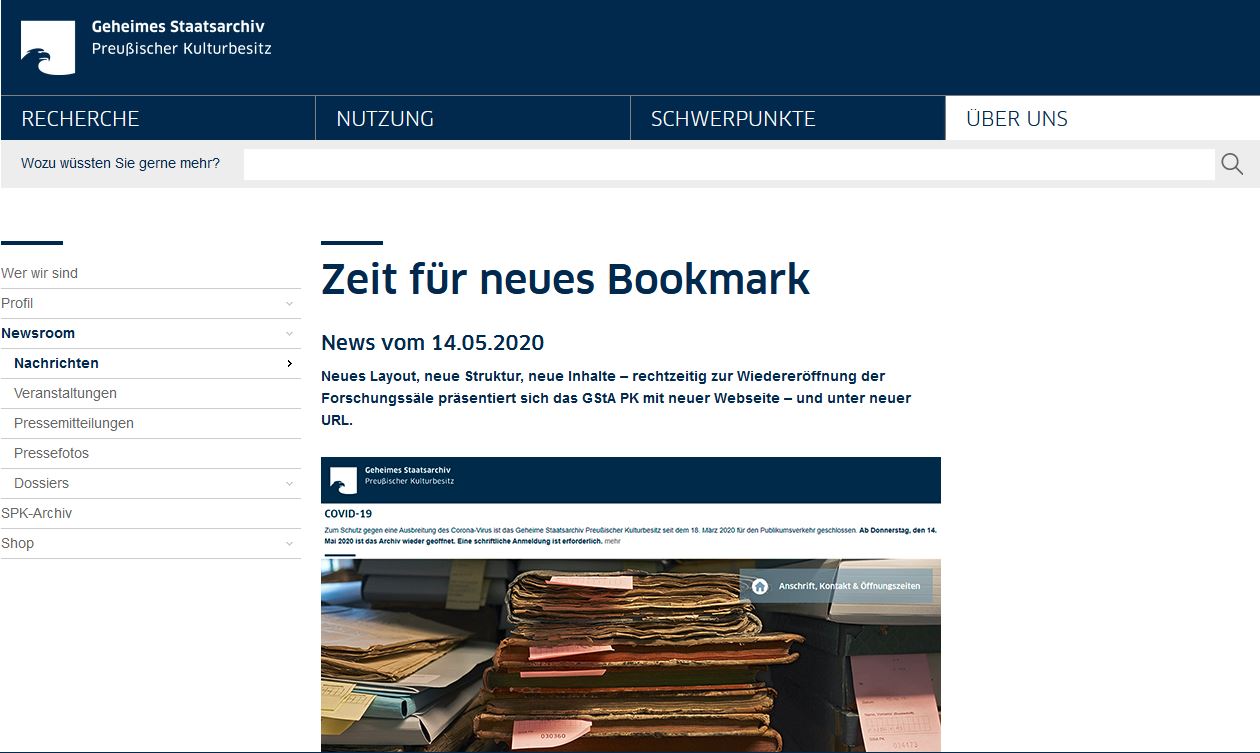The width and height of the screenshot is (1260, 753).
Task: Open Pressemitteilungen in the sidebar
Action: [74, 423]
